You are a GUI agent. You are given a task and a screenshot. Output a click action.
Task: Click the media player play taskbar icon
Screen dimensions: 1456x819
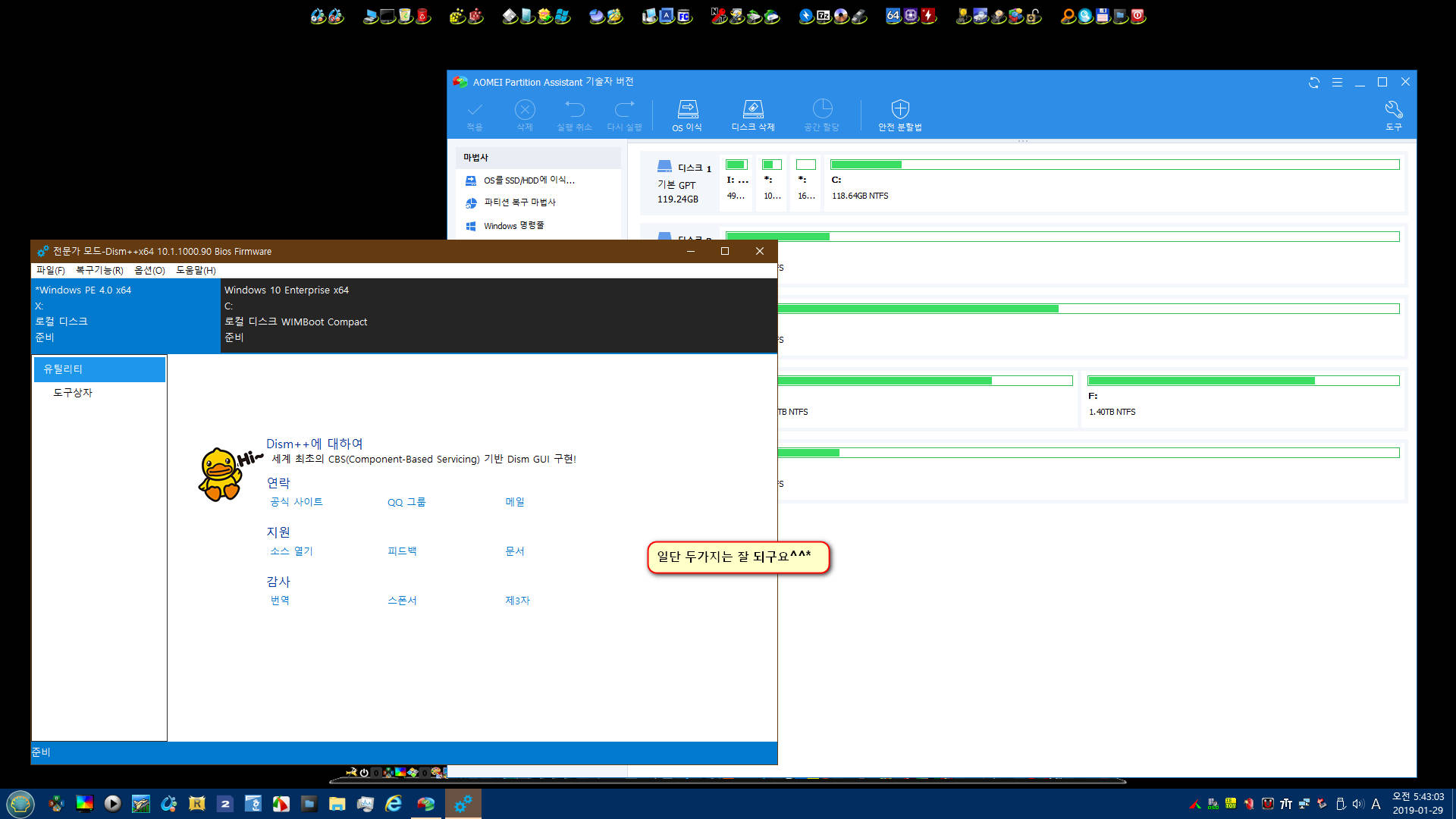tap(113, 804)
